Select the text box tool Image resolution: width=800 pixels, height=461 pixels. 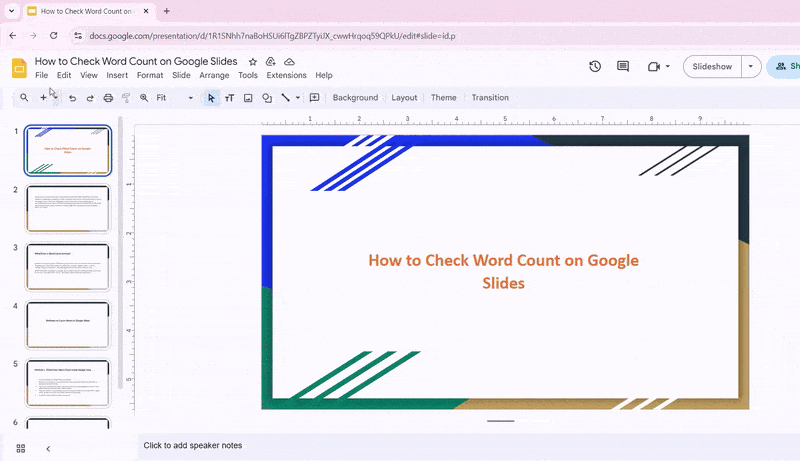coord(229,98)
